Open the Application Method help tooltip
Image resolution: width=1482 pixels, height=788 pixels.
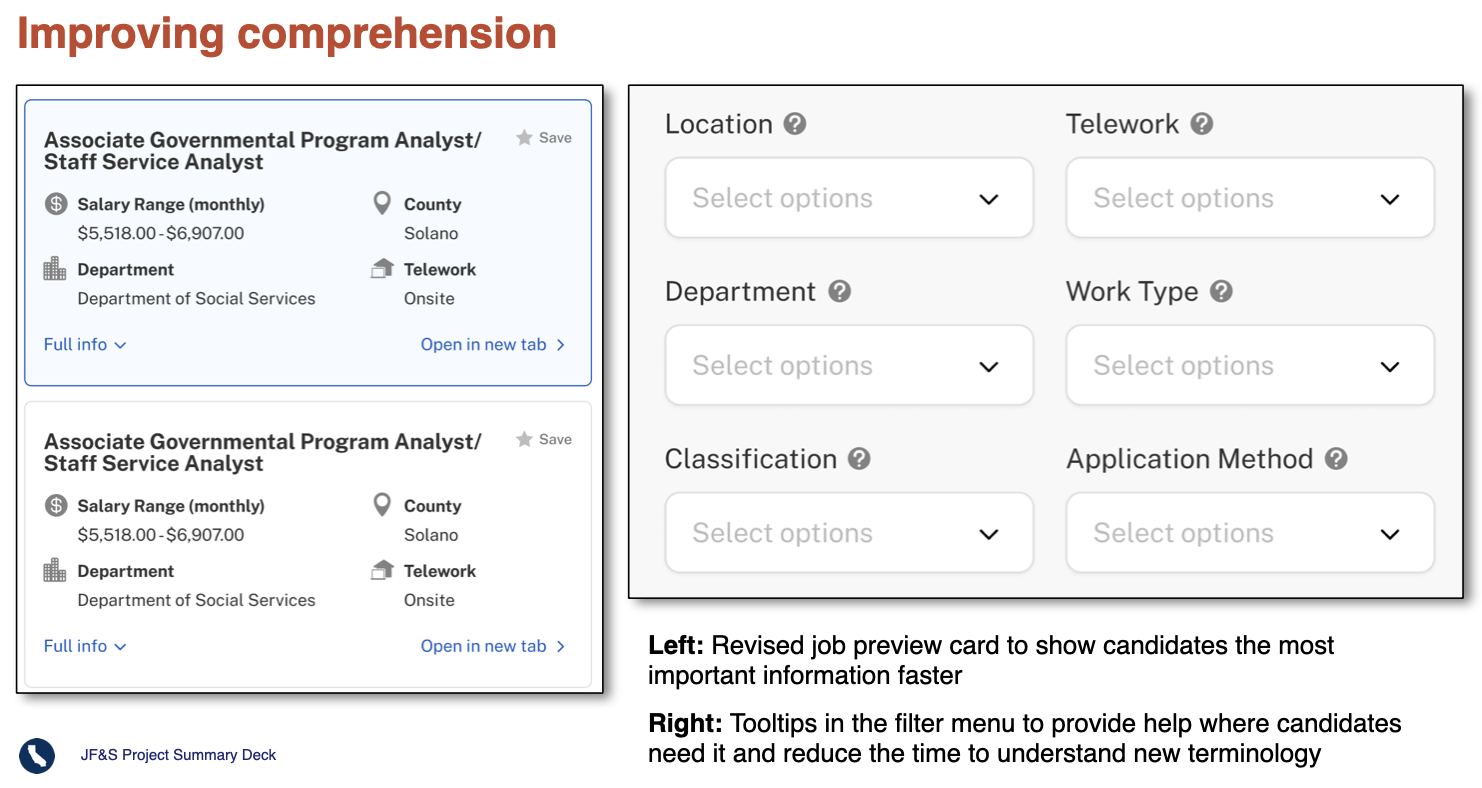1337,459
